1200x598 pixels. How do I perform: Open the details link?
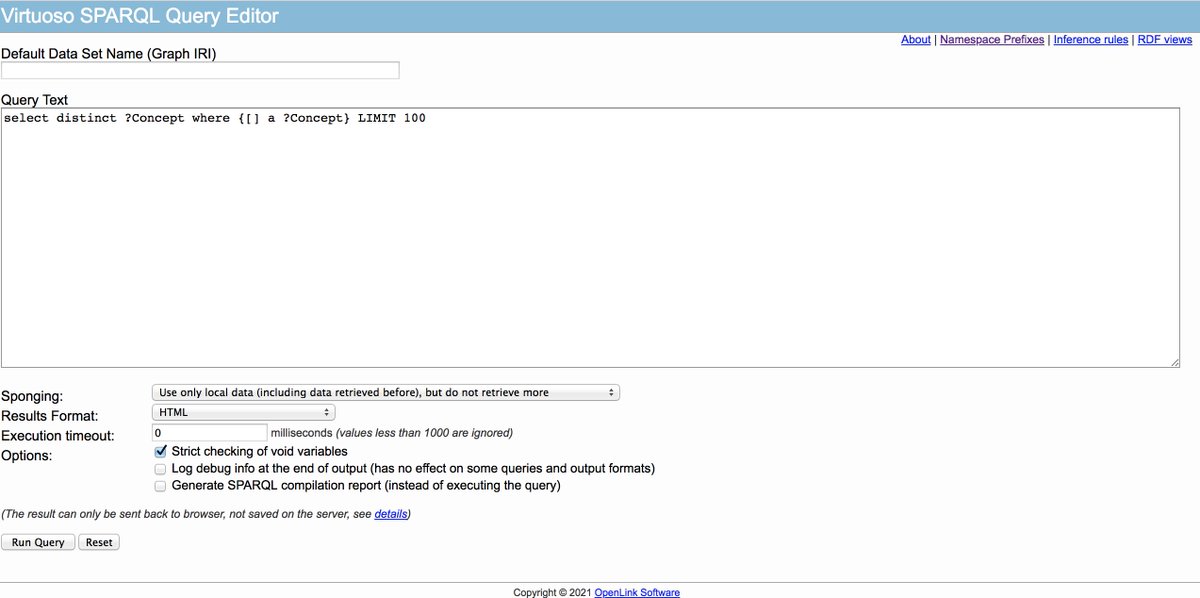click(x=391, y=514)
